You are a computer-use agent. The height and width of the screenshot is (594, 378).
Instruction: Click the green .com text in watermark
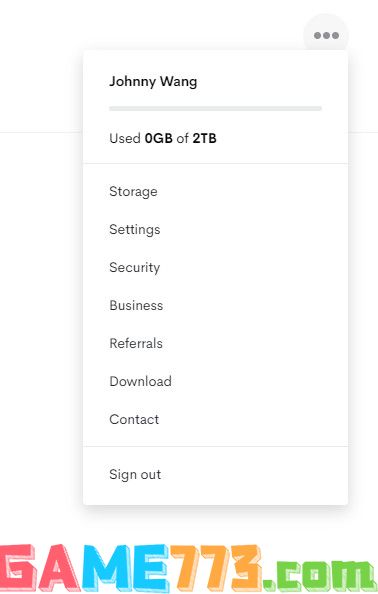[x=320, y=574]
